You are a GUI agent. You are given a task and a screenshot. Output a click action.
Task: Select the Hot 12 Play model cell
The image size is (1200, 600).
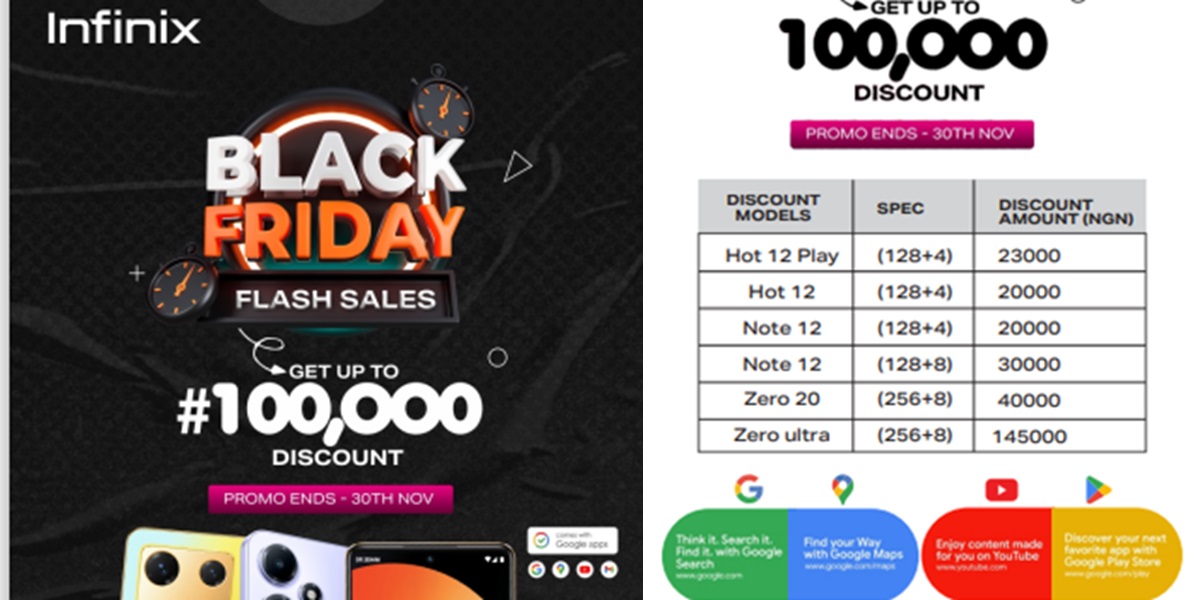781,256
